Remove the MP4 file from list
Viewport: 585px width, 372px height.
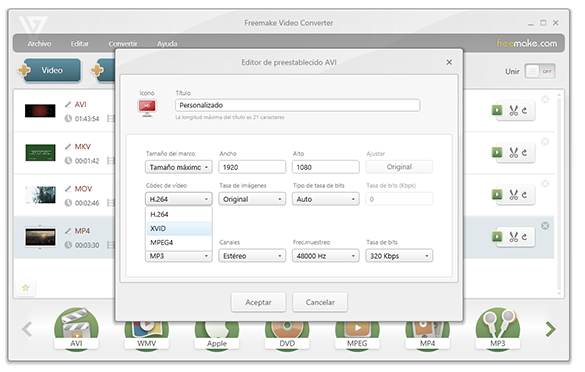click(x=545, y=226)
